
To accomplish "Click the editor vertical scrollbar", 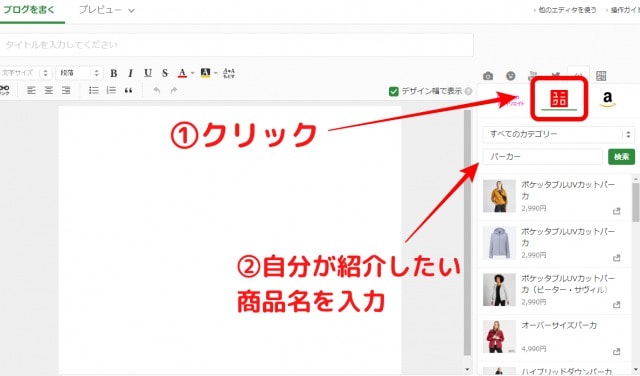I will (x=467, y=233).
